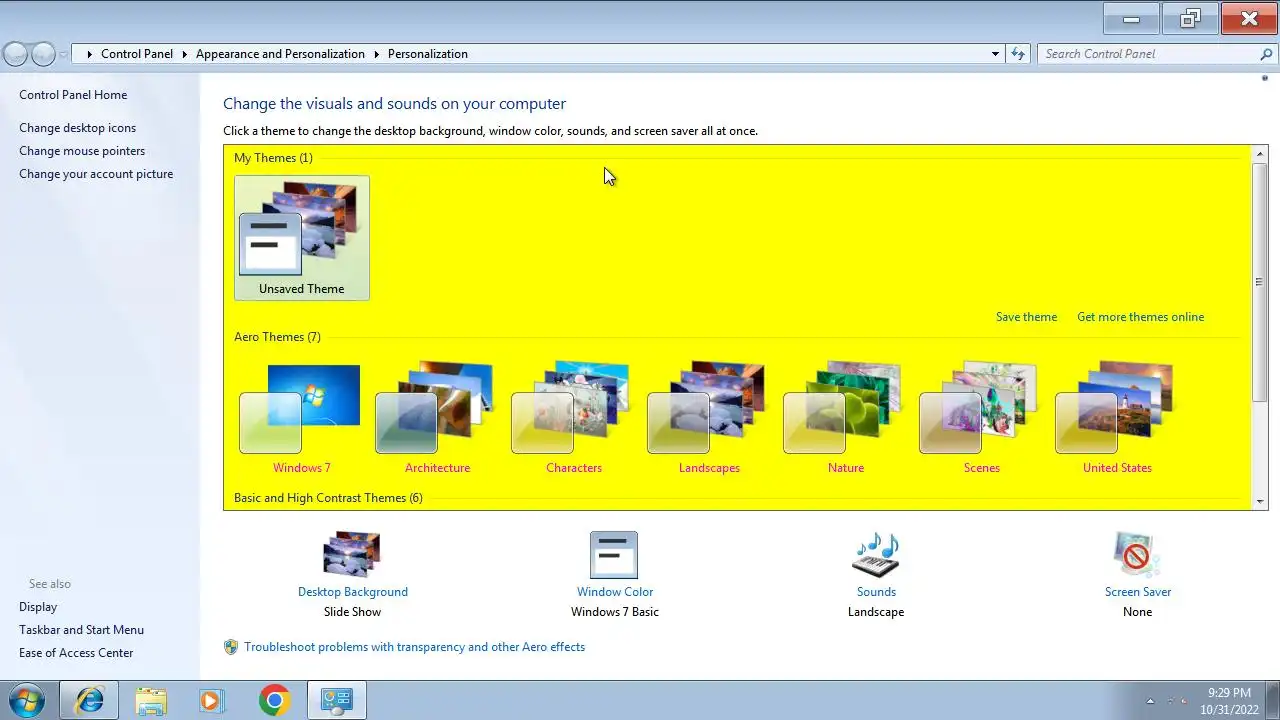Apply the Nature theme
Viewport: 1280px width, 720px height.
[x=846, y=417]
